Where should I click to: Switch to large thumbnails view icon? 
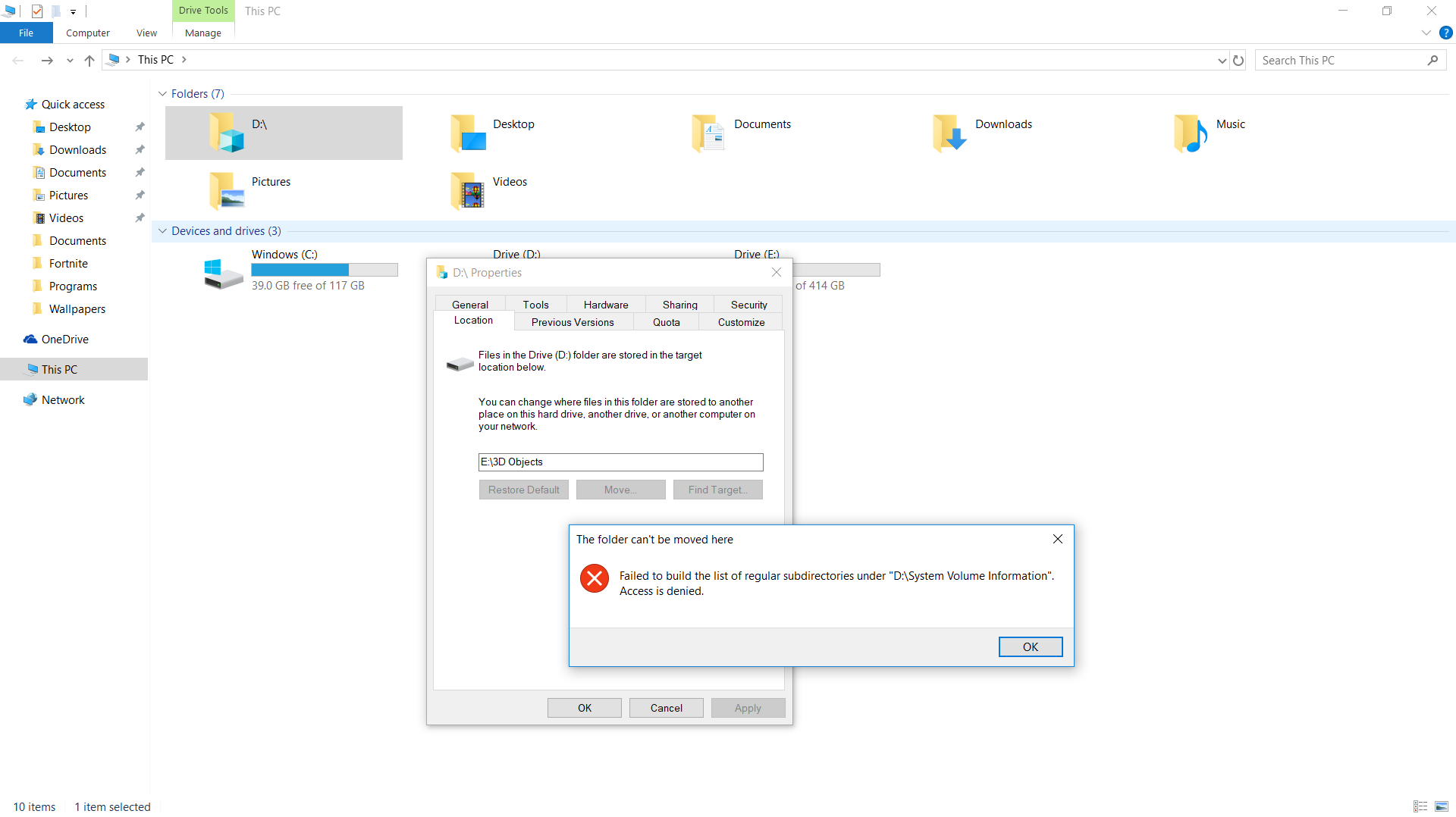tap(1442, 806)
